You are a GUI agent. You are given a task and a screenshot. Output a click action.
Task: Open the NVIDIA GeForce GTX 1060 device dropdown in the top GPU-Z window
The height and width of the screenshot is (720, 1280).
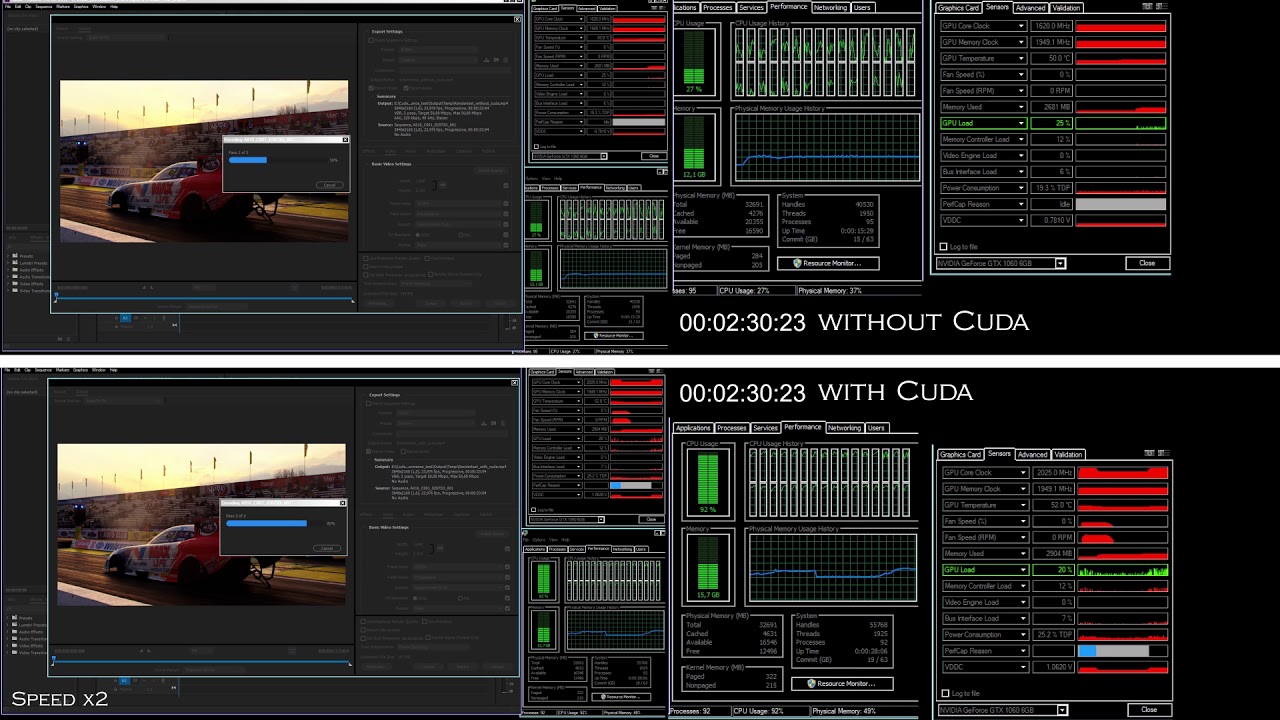pyautogui.click(x=1060, y=263)
